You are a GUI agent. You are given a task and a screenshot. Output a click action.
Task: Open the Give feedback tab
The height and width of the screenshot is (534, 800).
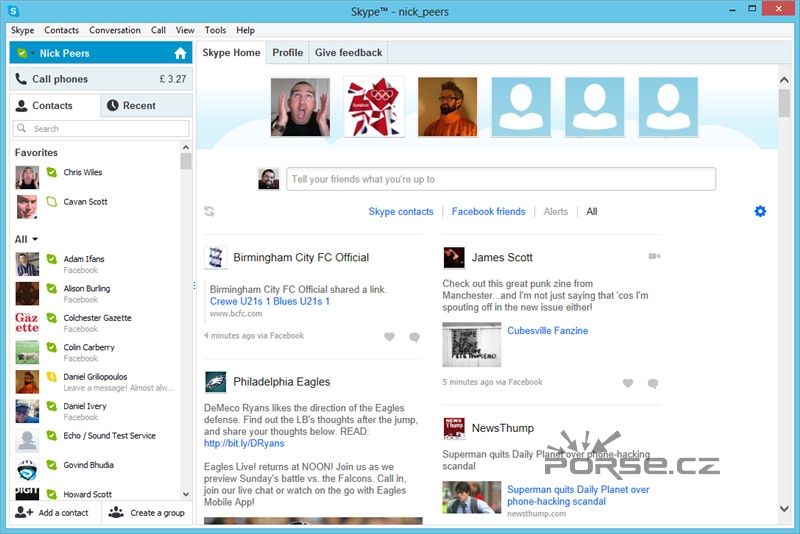(x=348, y=53)
